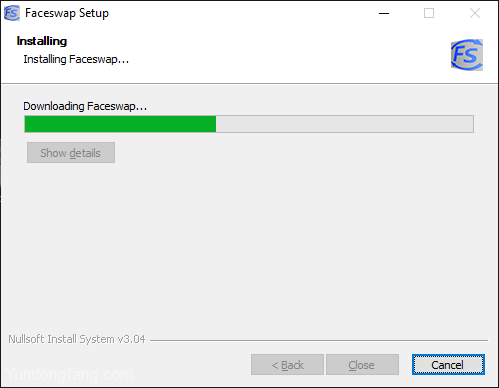Viewport: 499px width, 388px height.
Task: Click the Yundongfang.com watermark
Action: 69,375
